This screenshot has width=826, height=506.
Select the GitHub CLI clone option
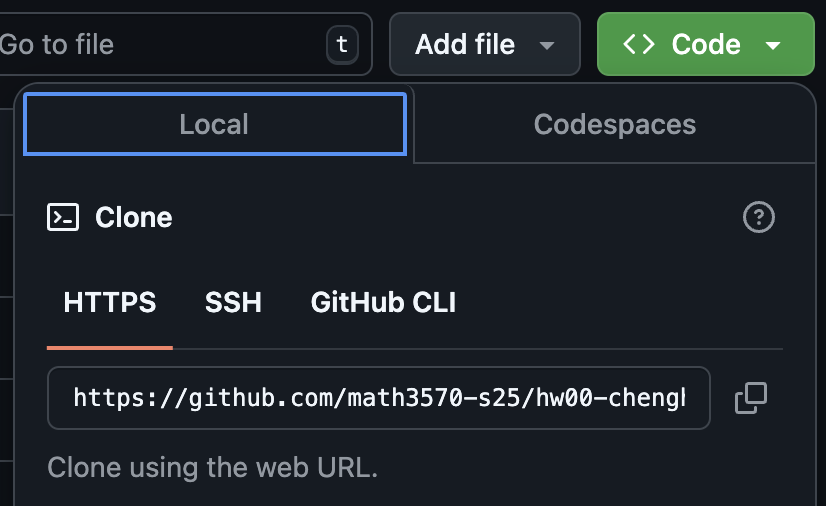384,302
